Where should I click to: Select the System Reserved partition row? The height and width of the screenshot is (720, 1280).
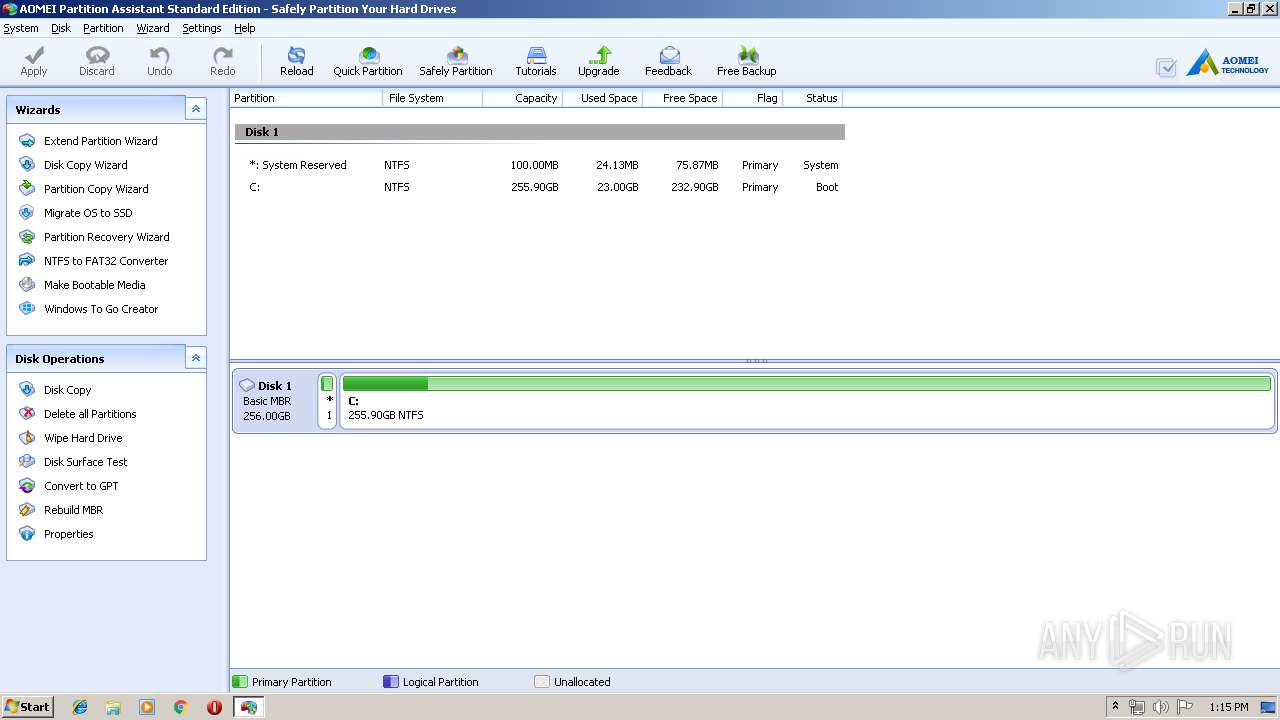[x=540, y=165]
